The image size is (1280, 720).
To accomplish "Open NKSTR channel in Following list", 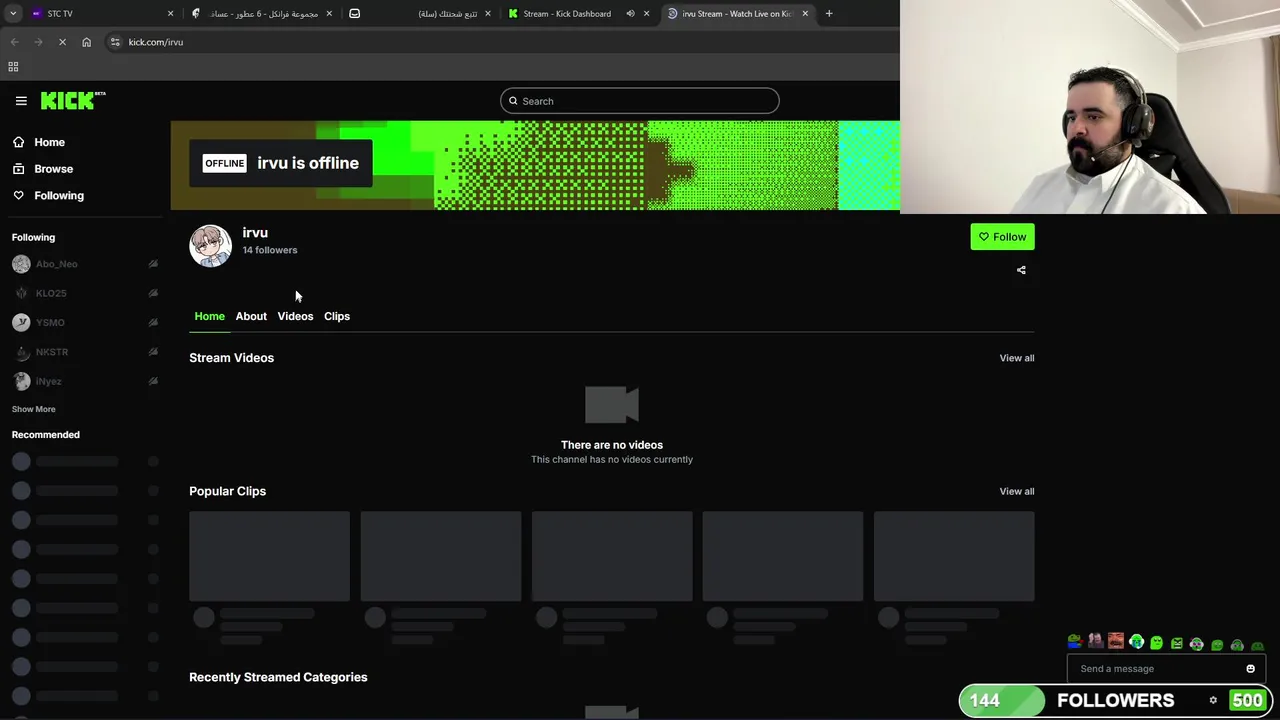I will tap(85, 352).
